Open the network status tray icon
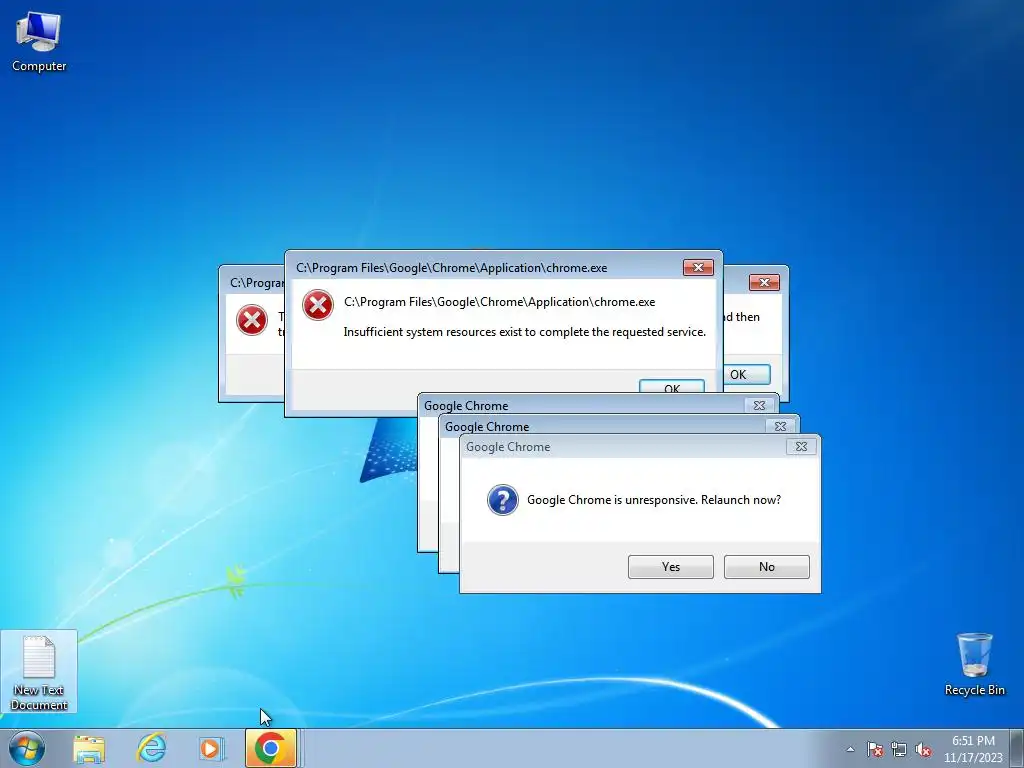 (899, 749)
